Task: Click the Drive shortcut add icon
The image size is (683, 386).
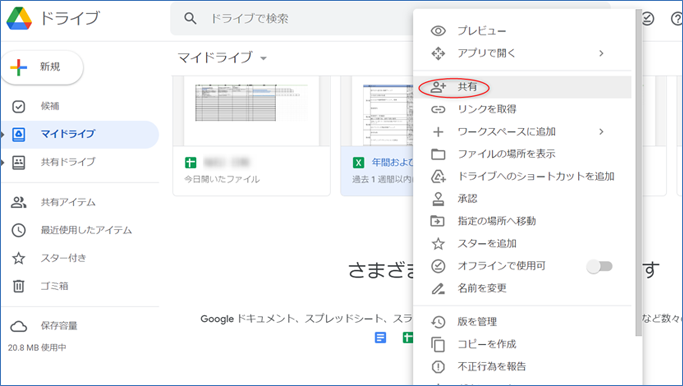Action: coord(438,176)
